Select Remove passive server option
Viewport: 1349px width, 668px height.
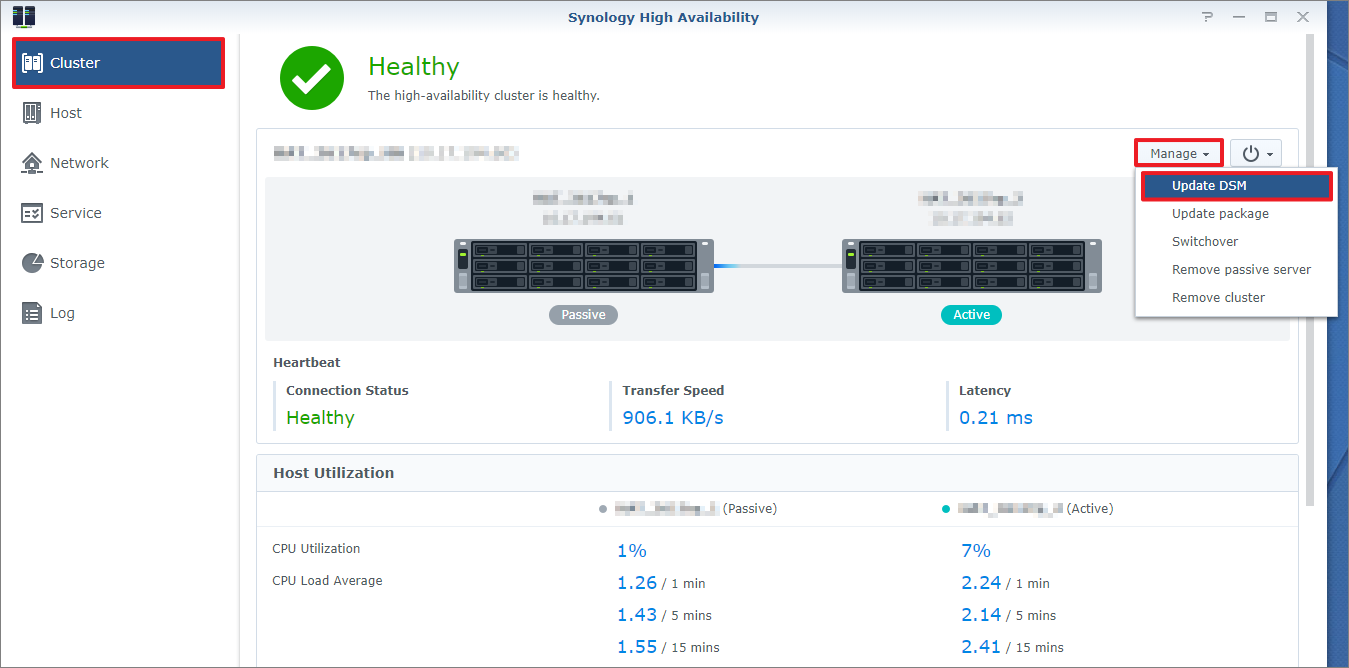click(1241, 270)
